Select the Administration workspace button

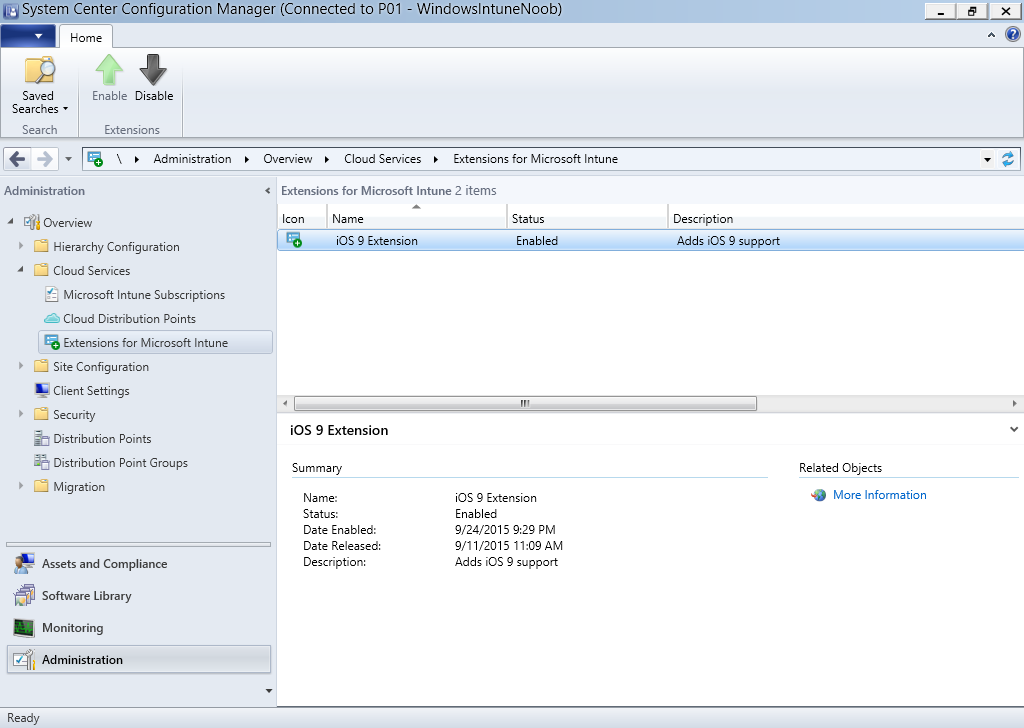138,659
